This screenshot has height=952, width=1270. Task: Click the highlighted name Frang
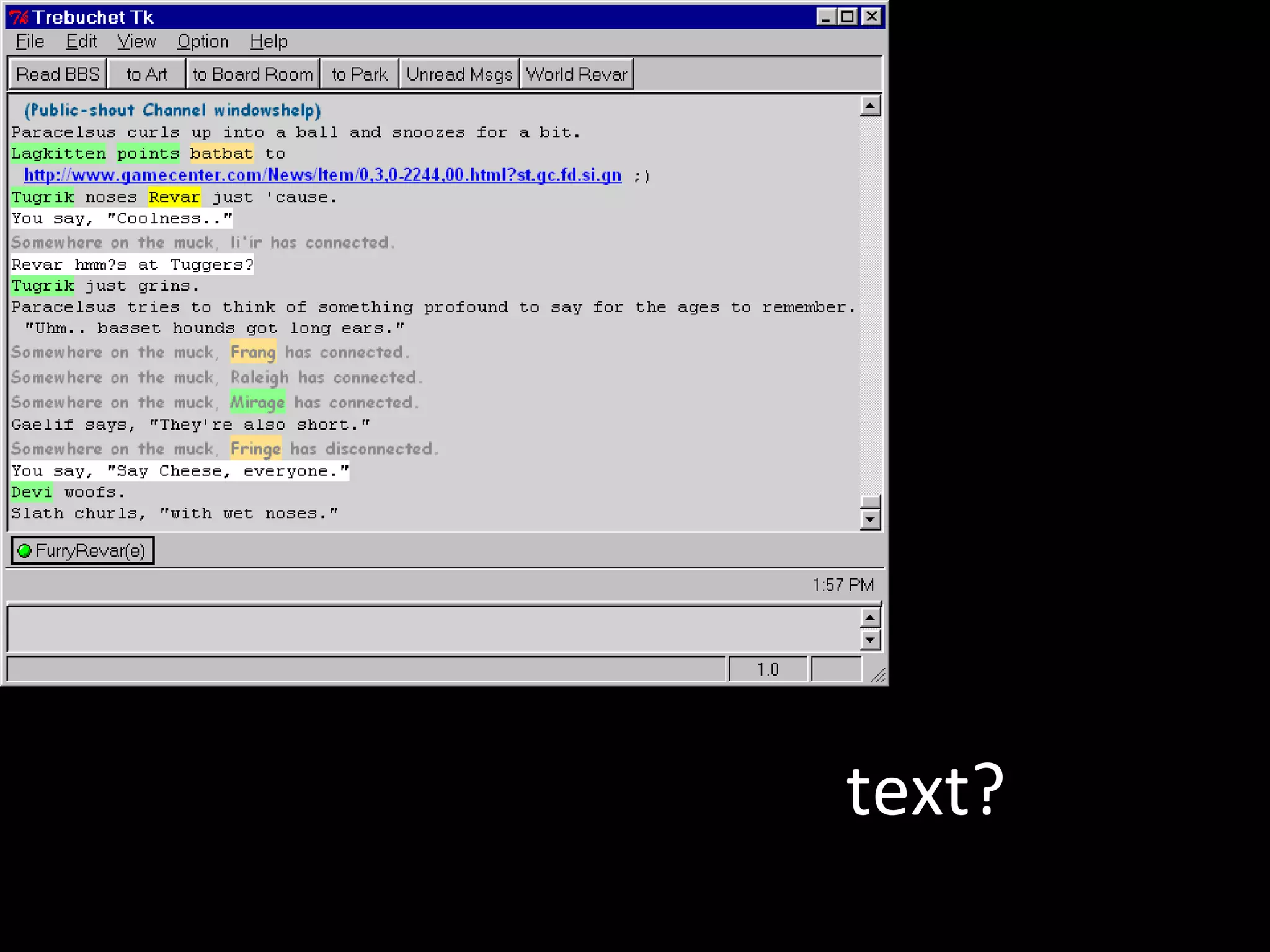click(x=253, y=352)
